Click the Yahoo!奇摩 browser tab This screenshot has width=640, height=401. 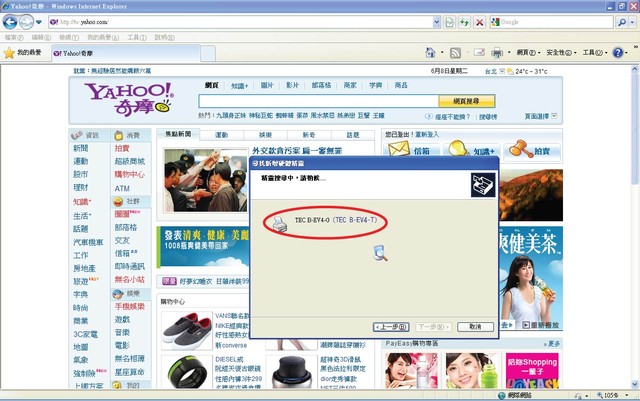[125, 53]
